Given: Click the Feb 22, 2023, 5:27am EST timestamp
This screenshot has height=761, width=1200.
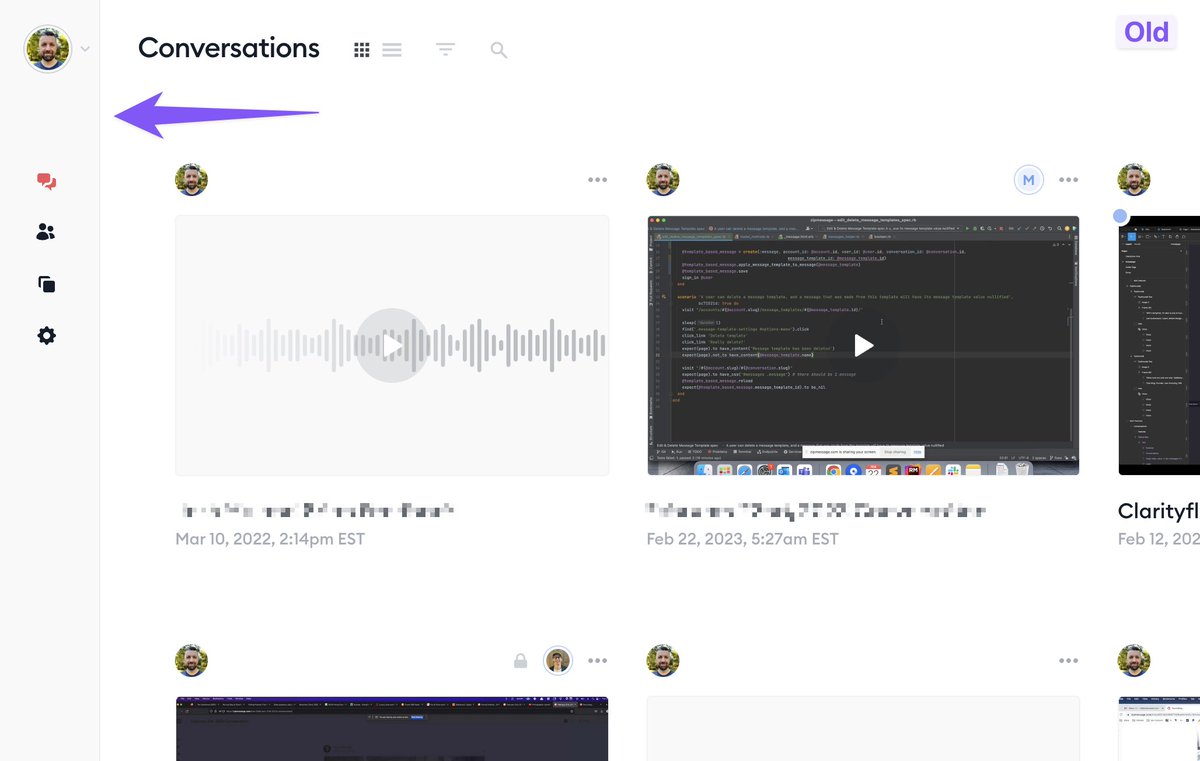Looking at the screenshot, I should (x=742, y=539).
